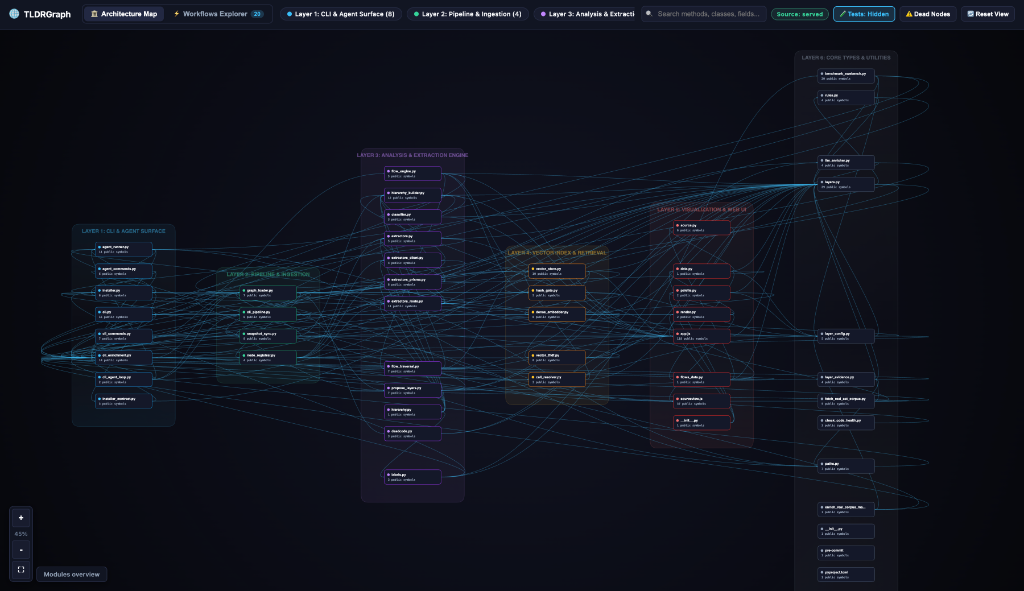Select the pyproject.toml node
Viewport: 1024px width, 591px height.
point(846,575)
